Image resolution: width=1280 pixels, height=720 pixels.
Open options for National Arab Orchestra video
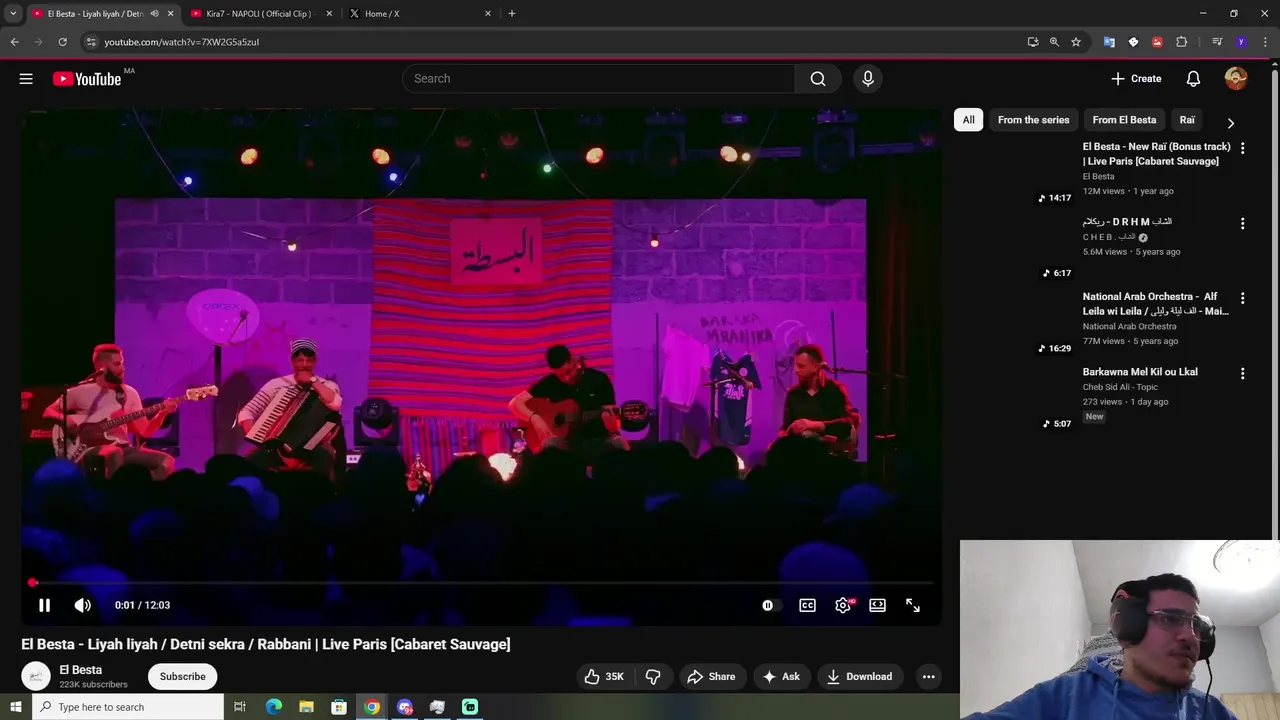1242,299
